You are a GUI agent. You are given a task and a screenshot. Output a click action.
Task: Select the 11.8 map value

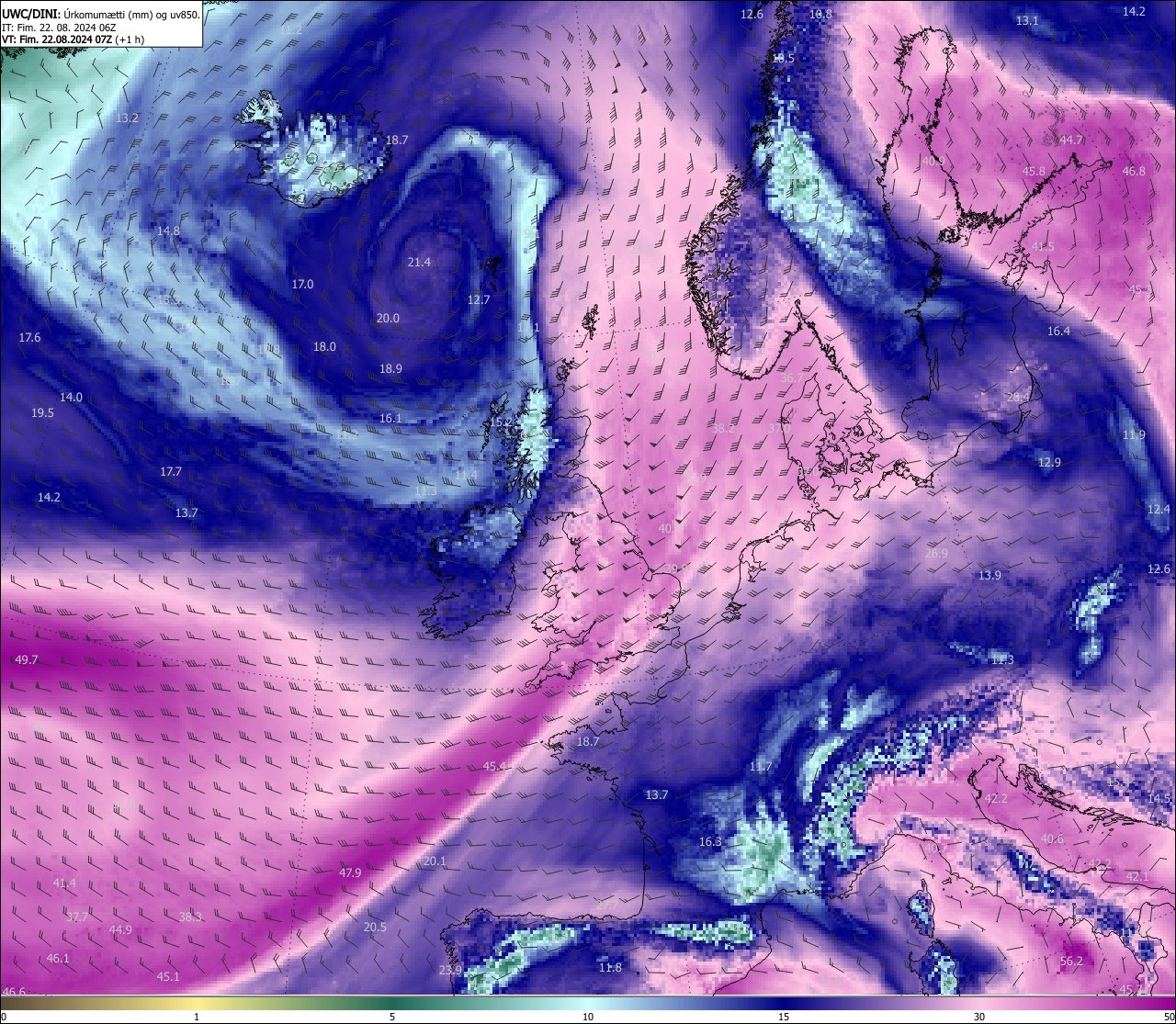pos(610,967)
